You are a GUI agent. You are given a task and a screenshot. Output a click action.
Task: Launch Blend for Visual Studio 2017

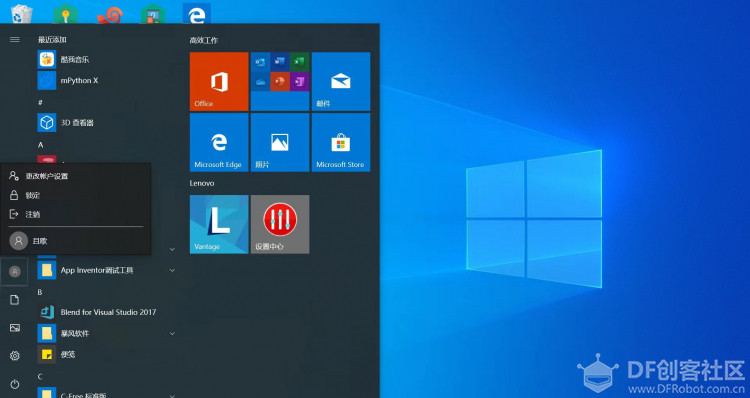(107, 312)
